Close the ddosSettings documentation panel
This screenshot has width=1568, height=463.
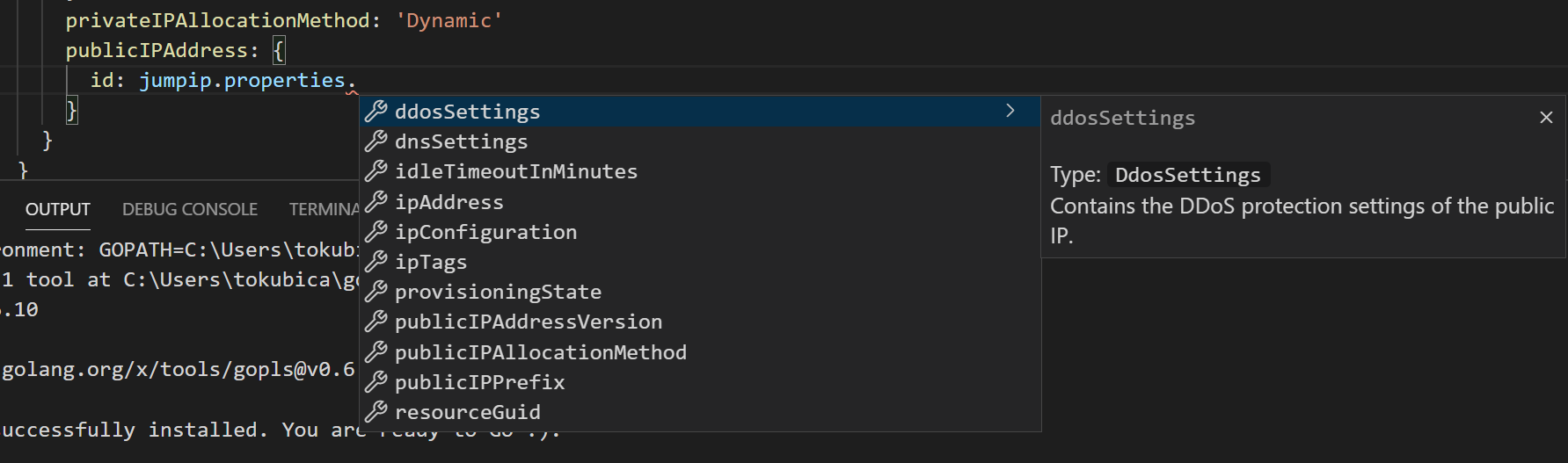(x=1546, y=118)
